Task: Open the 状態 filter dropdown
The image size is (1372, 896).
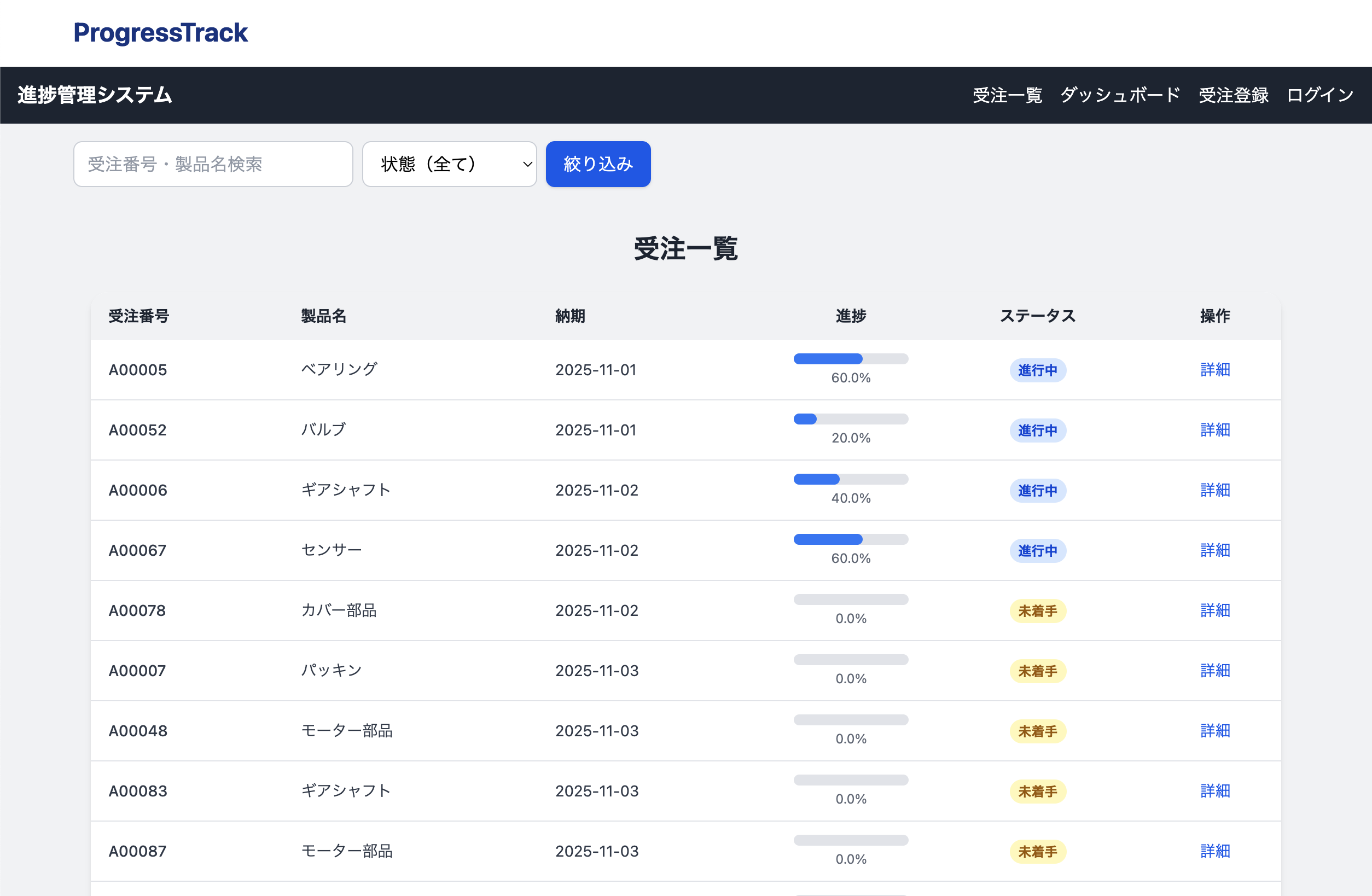Action: [x=450, y=164]
